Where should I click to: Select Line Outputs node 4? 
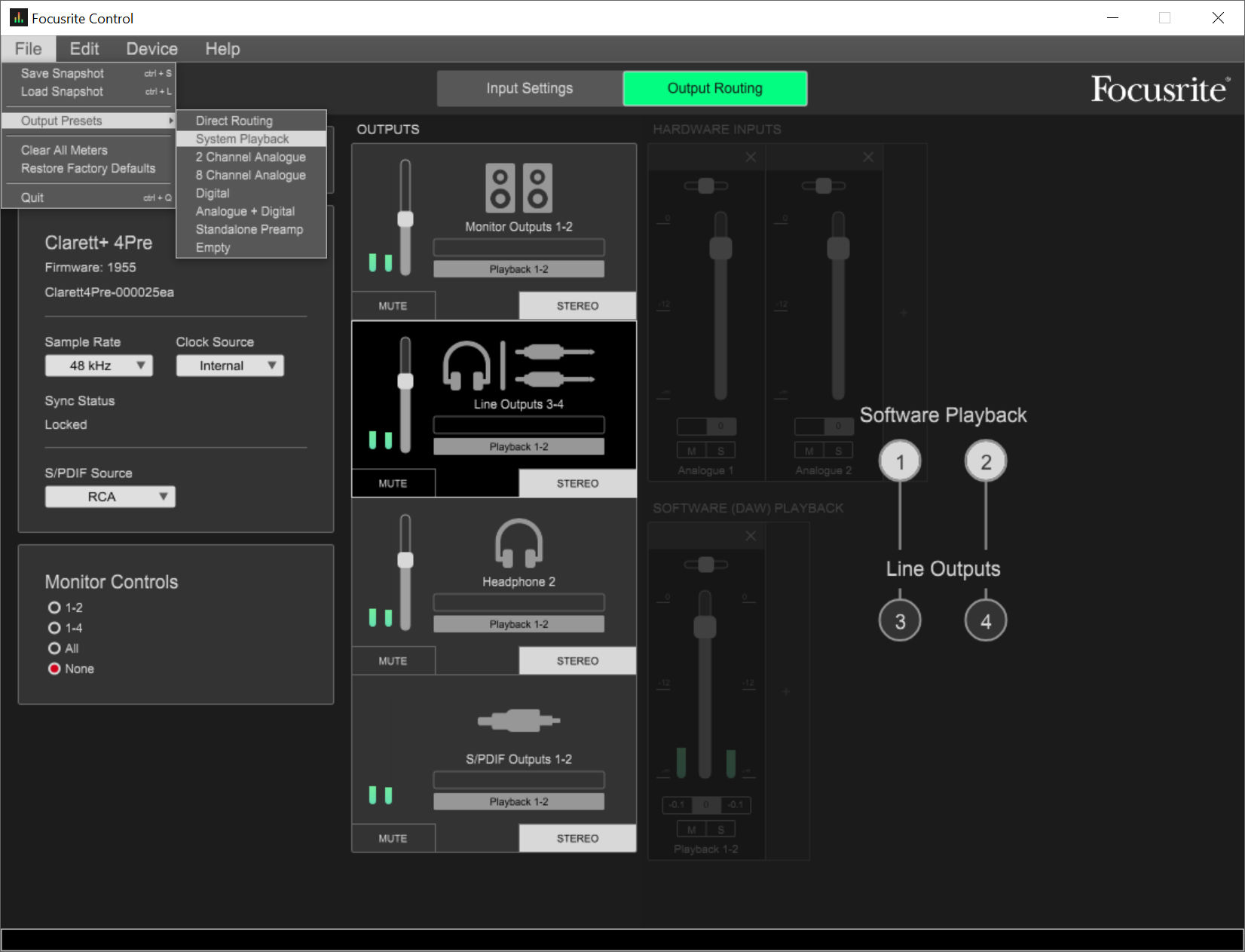(x=986, y=621)
